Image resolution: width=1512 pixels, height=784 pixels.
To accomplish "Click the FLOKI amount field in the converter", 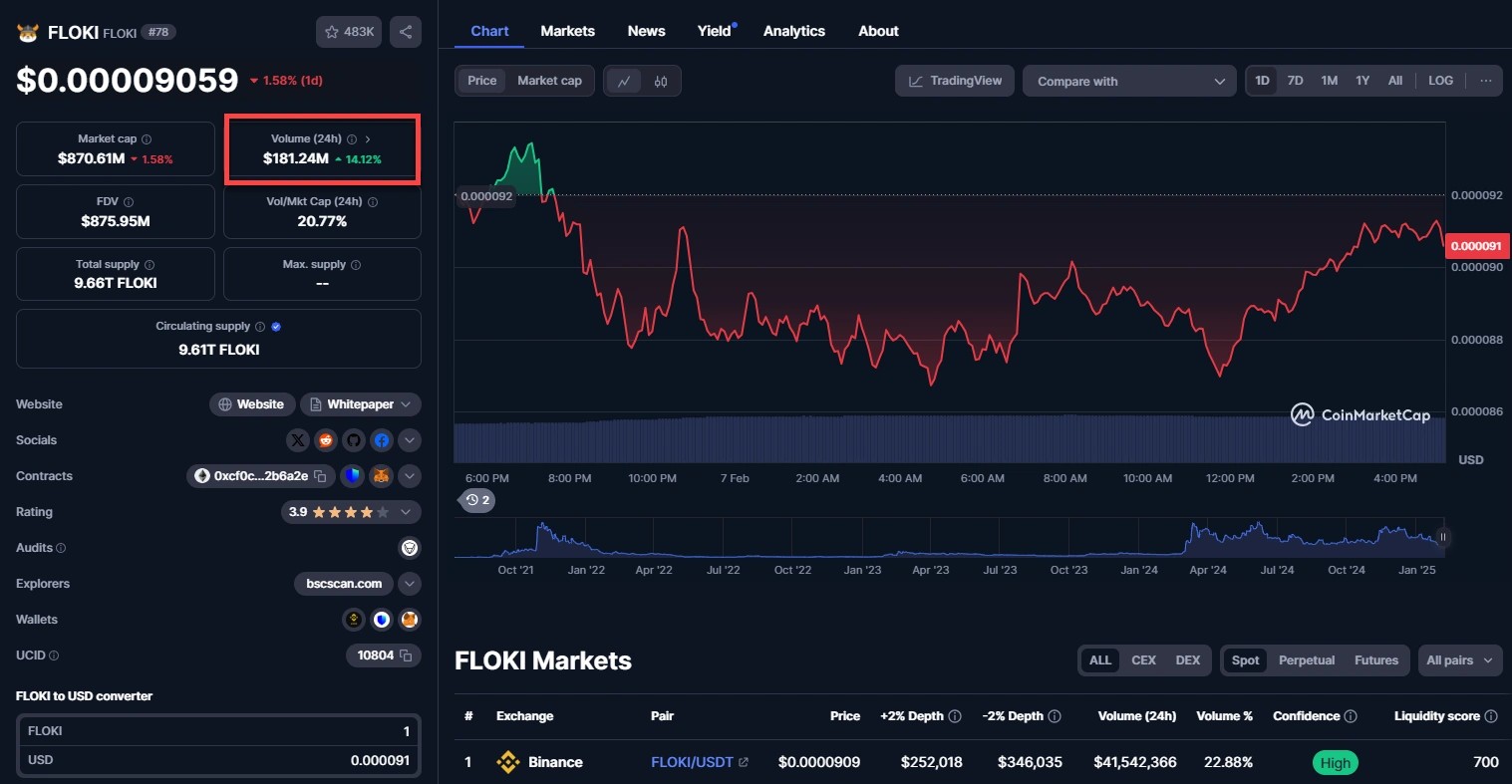I will (x=219, y=731).
